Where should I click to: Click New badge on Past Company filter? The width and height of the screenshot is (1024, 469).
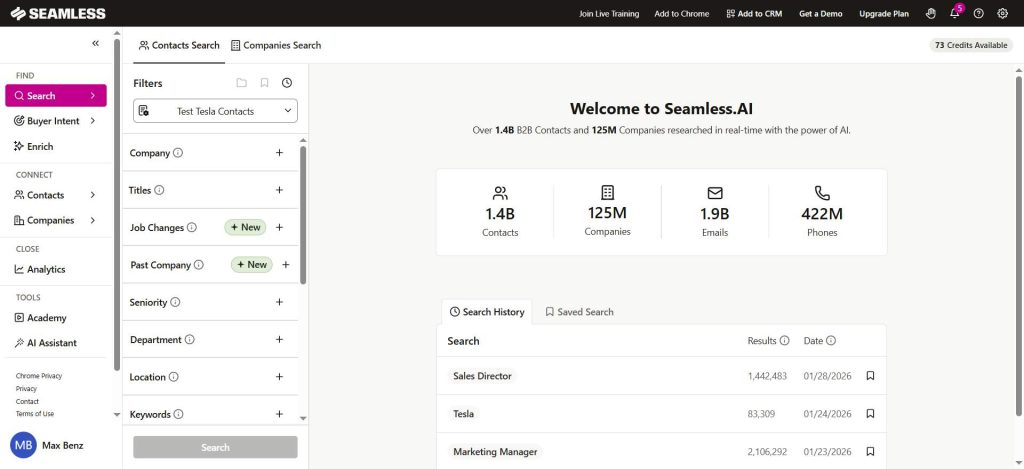click(251, 265)
